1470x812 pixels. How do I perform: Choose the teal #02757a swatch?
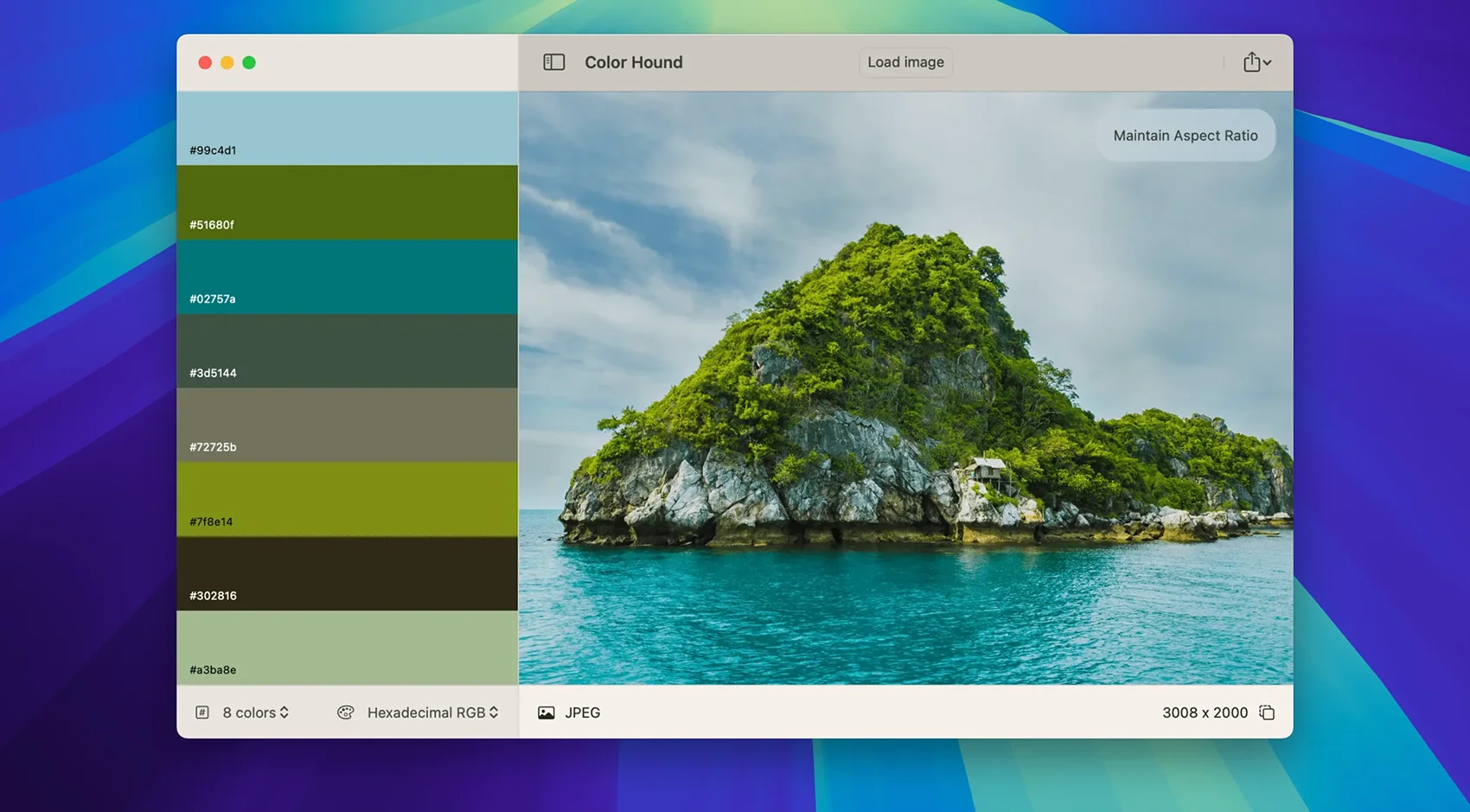pyautogui.click(x=347, y=277)
